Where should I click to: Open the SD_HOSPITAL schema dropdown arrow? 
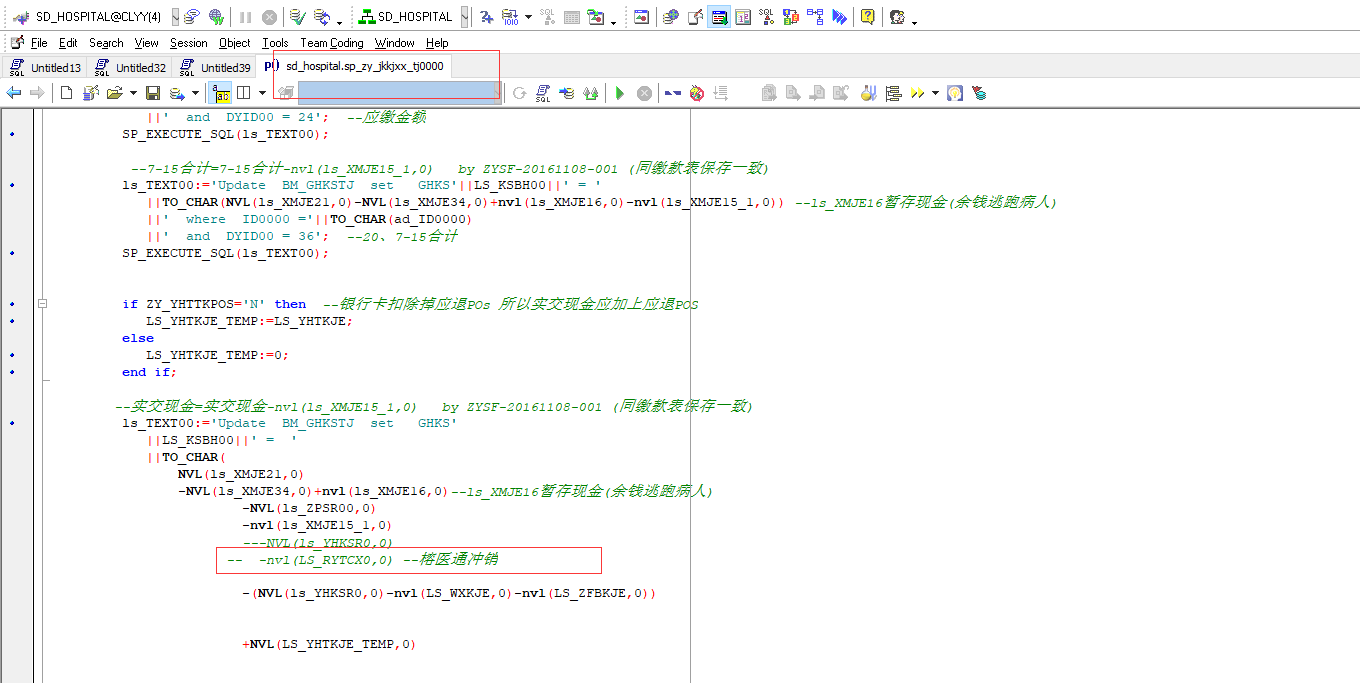point(465,17)
